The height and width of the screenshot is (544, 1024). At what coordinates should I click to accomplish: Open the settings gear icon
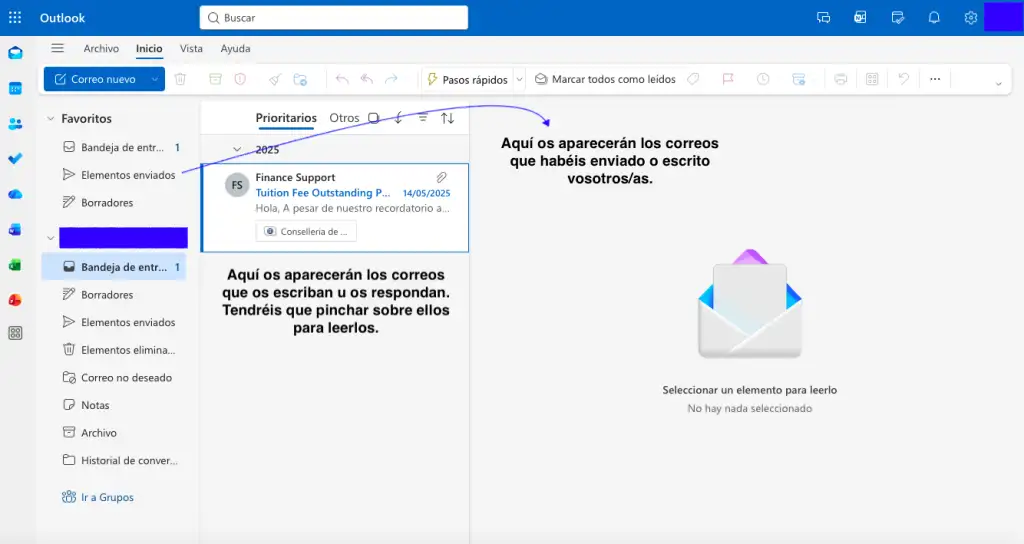click(x=970, y=18)
